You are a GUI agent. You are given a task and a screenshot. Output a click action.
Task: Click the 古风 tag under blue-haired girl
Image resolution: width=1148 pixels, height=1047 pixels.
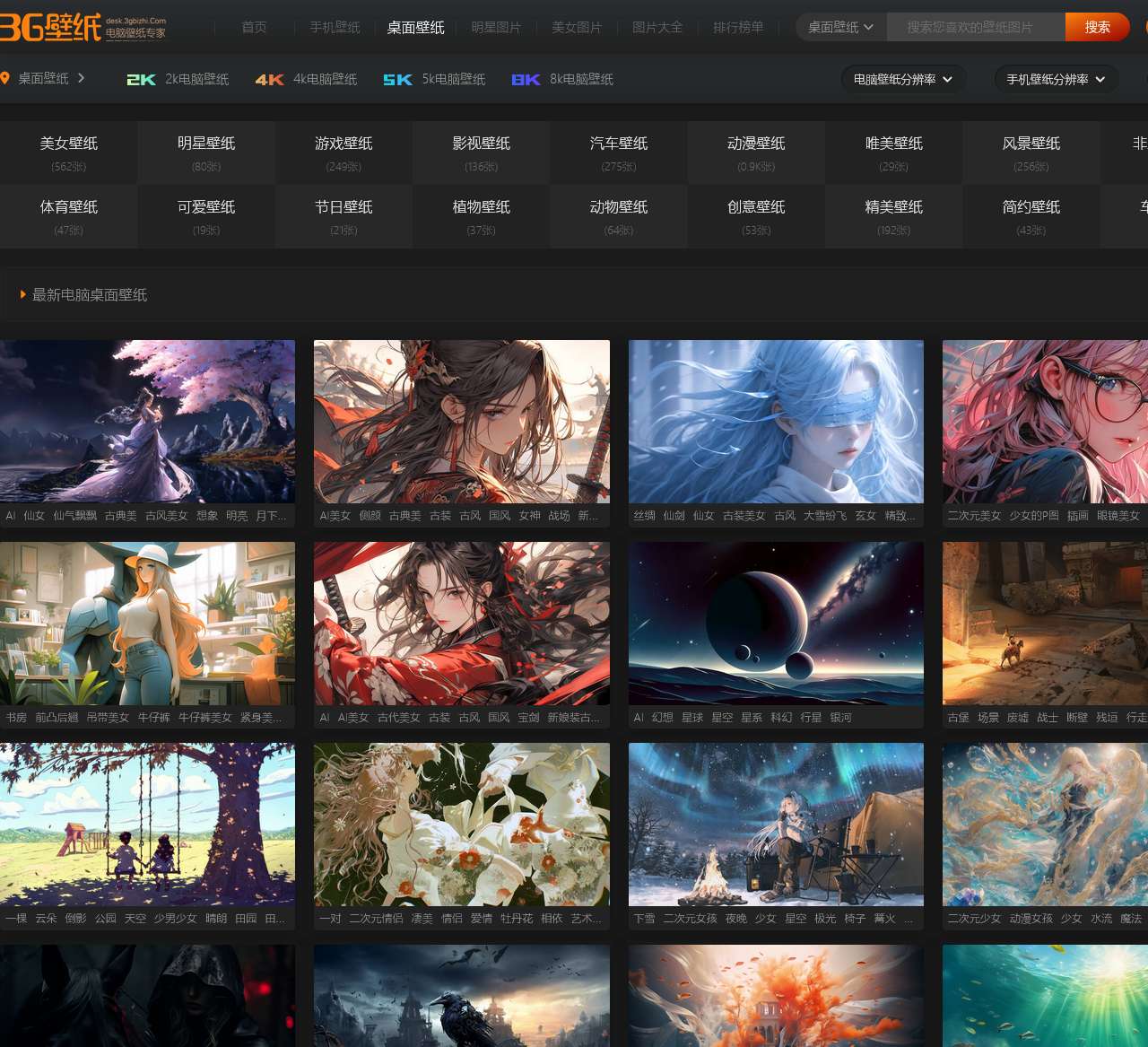coord(785,516)
